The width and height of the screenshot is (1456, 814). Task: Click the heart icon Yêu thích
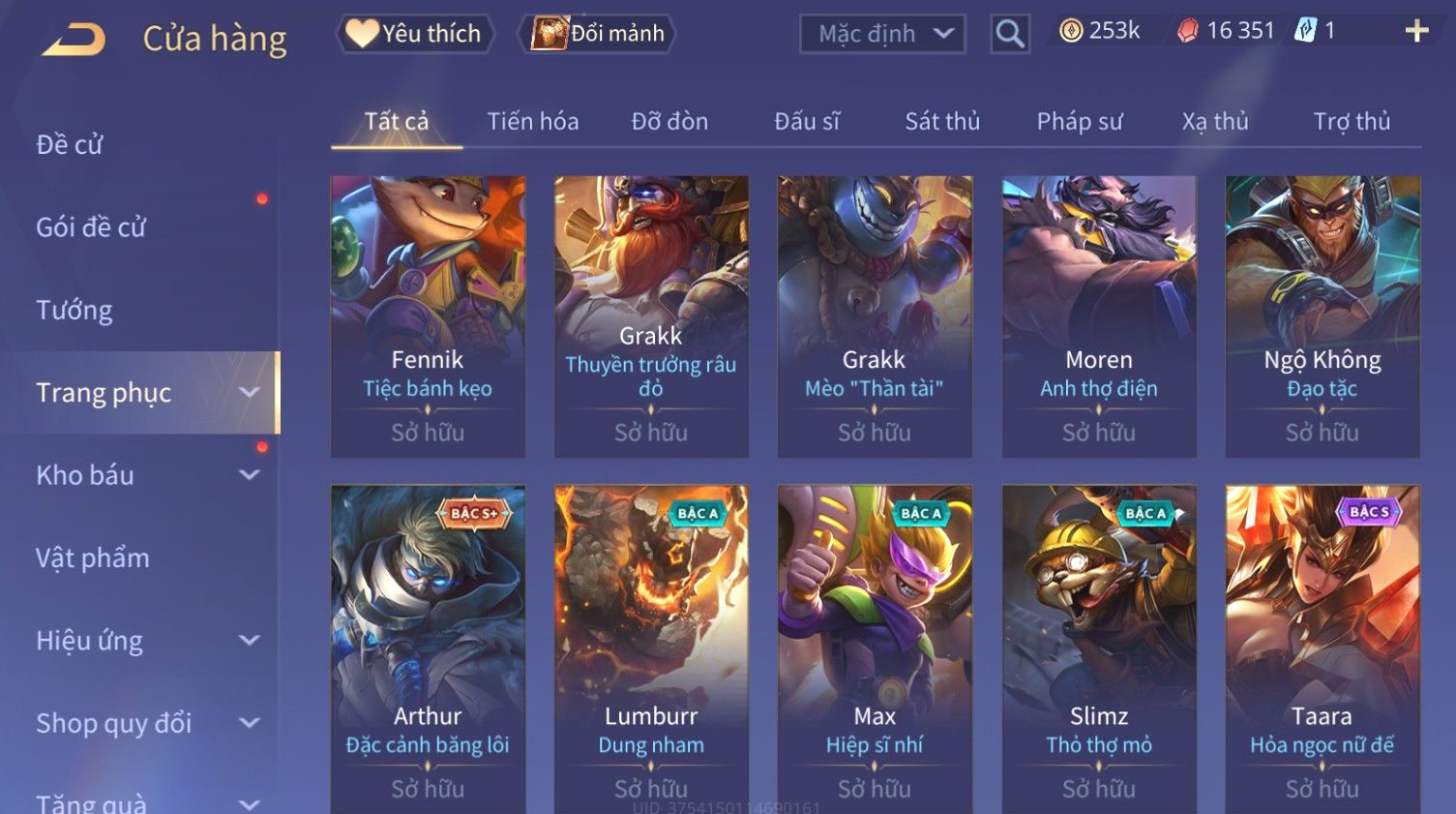click(362, 33)
